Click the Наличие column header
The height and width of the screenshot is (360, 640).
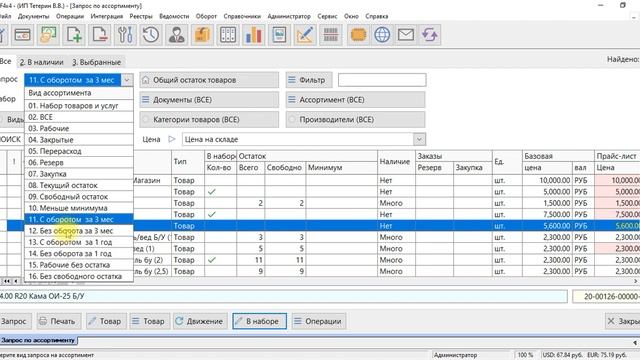[x=395, y=162]
